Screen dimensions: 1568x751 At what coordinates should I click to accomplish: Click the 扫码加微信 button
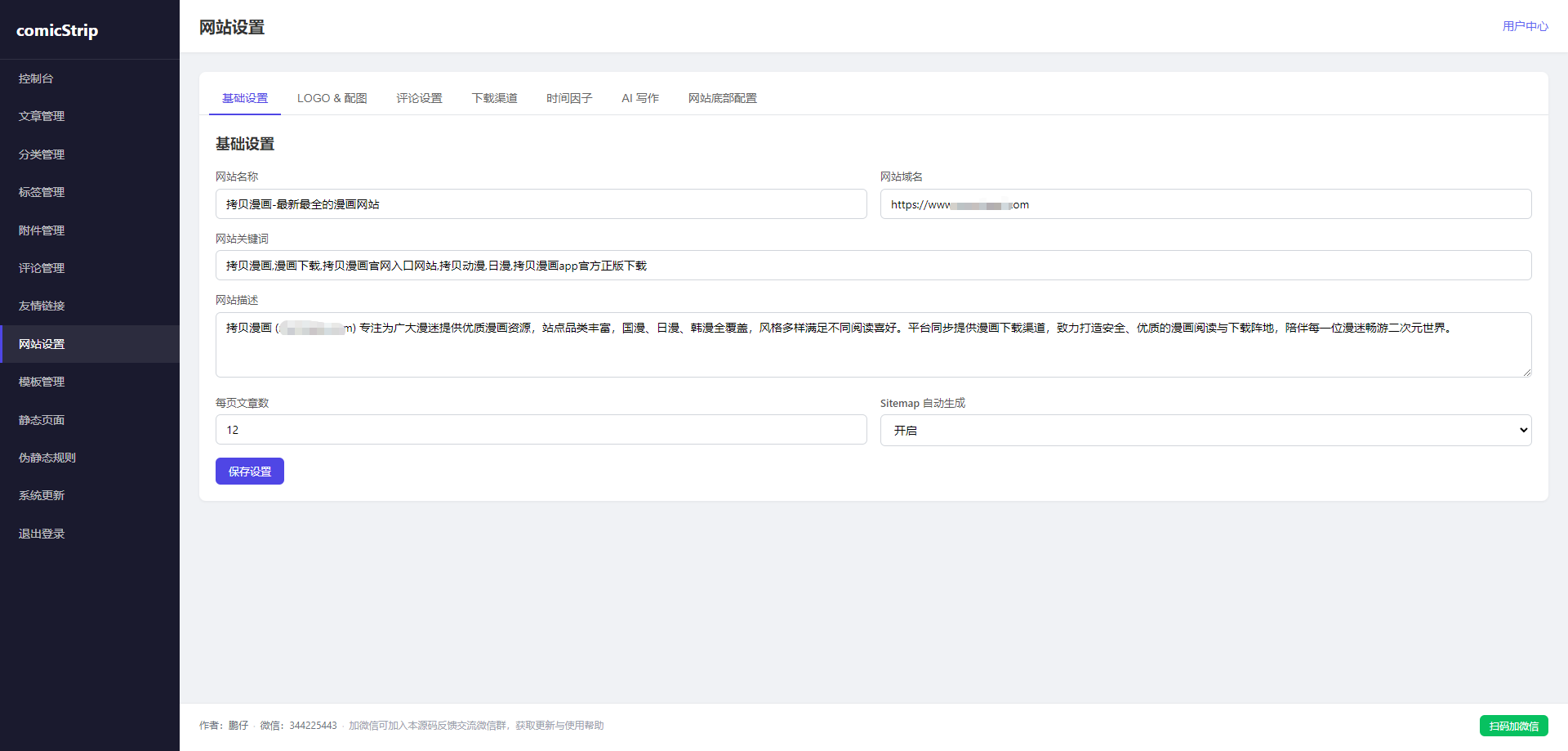click(1513, 726)
